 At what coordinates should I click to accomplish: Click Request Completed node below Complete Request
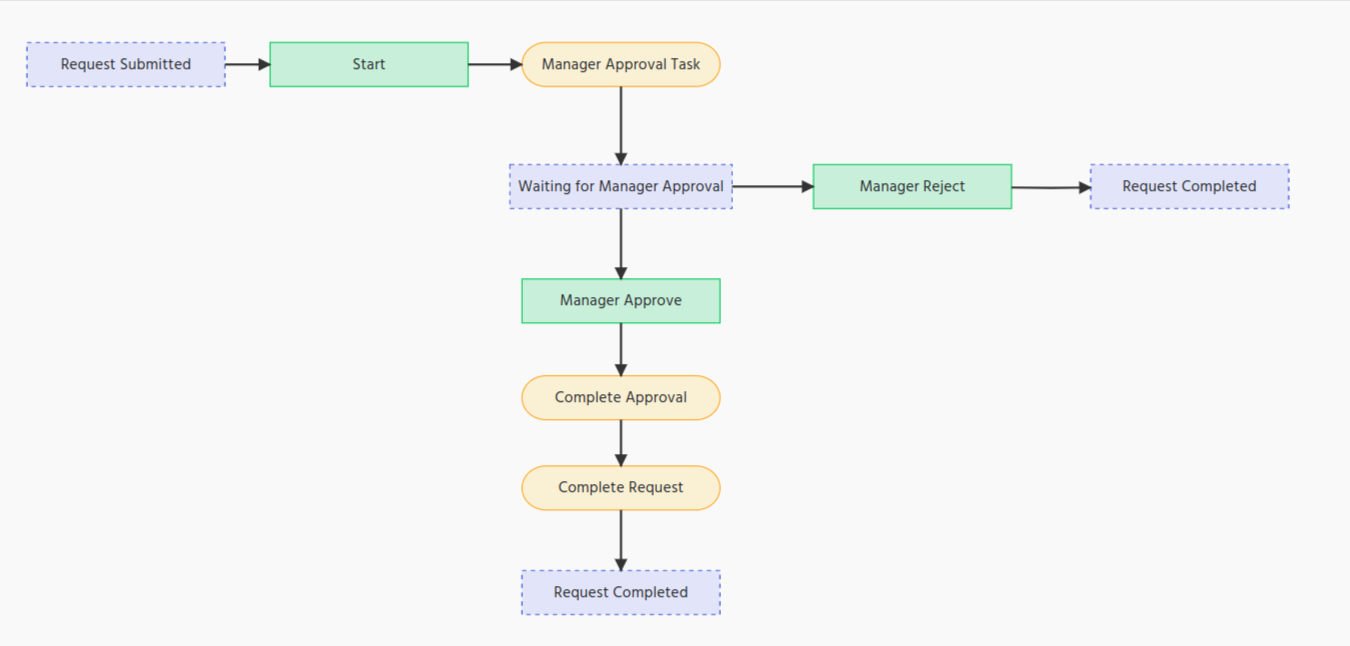click(x=621, y=592)
